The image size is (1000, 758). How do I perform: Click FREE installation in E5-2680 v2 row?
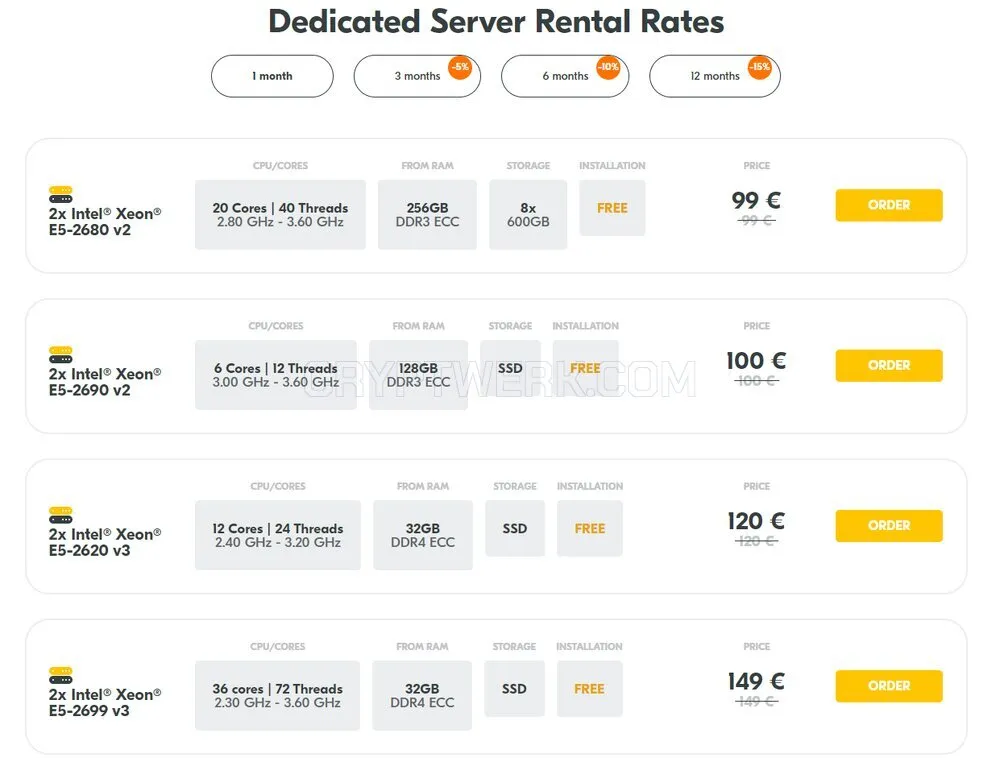tap(612, 208)
